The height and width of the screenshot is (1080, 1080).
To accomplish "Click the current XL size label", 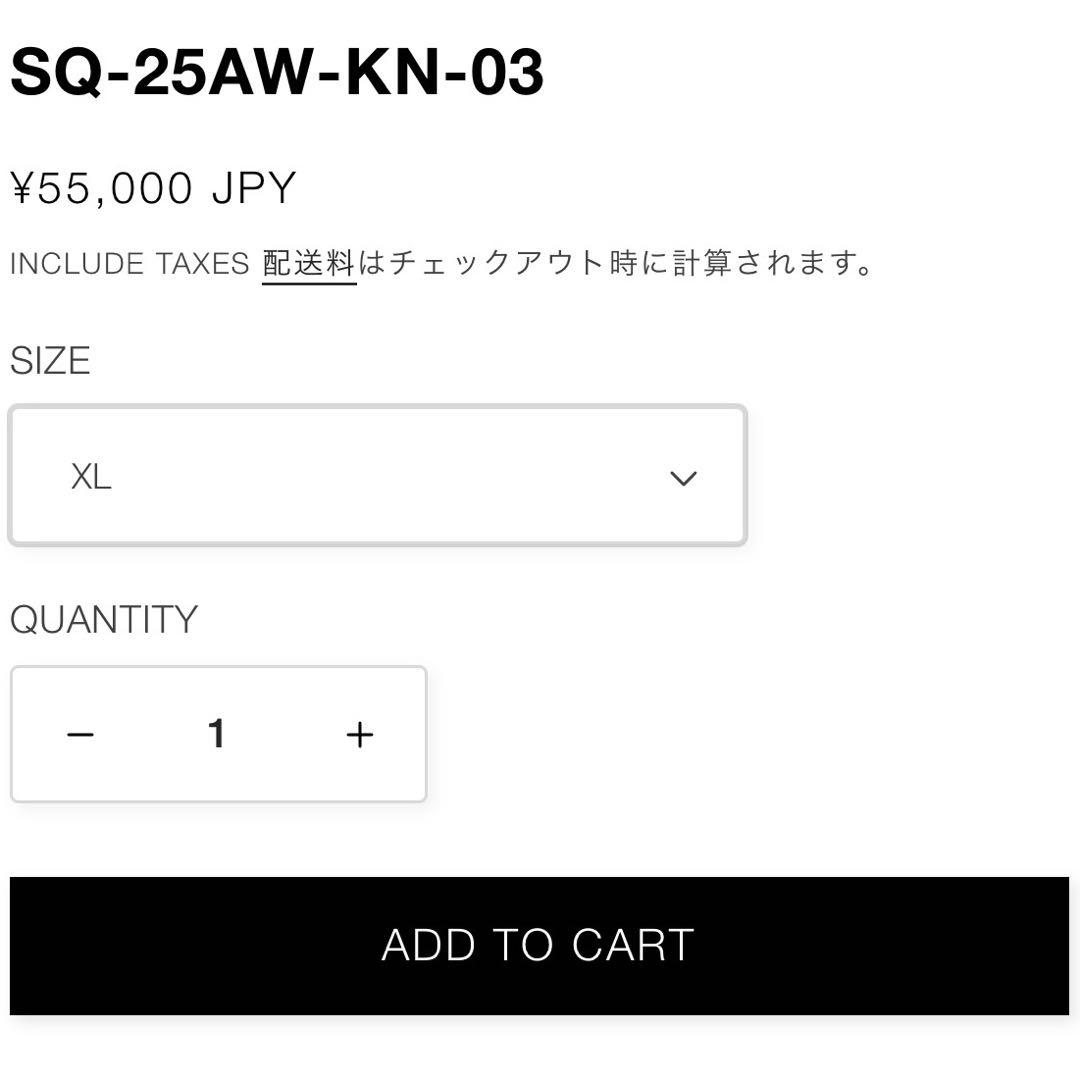I will coord(92,478).
